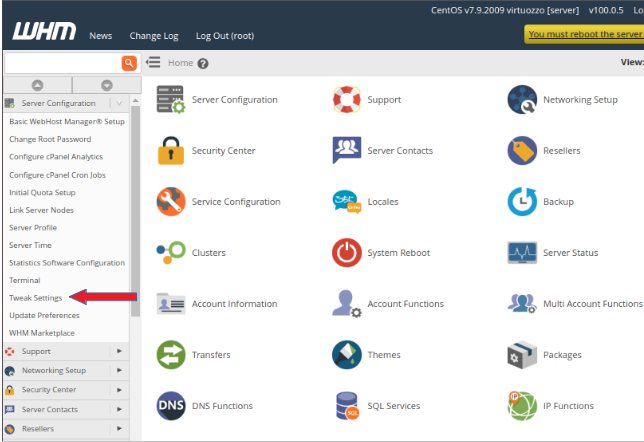Open the Account Functions user icon
This screenshot has height=442, width=644.
pos(347,304)
